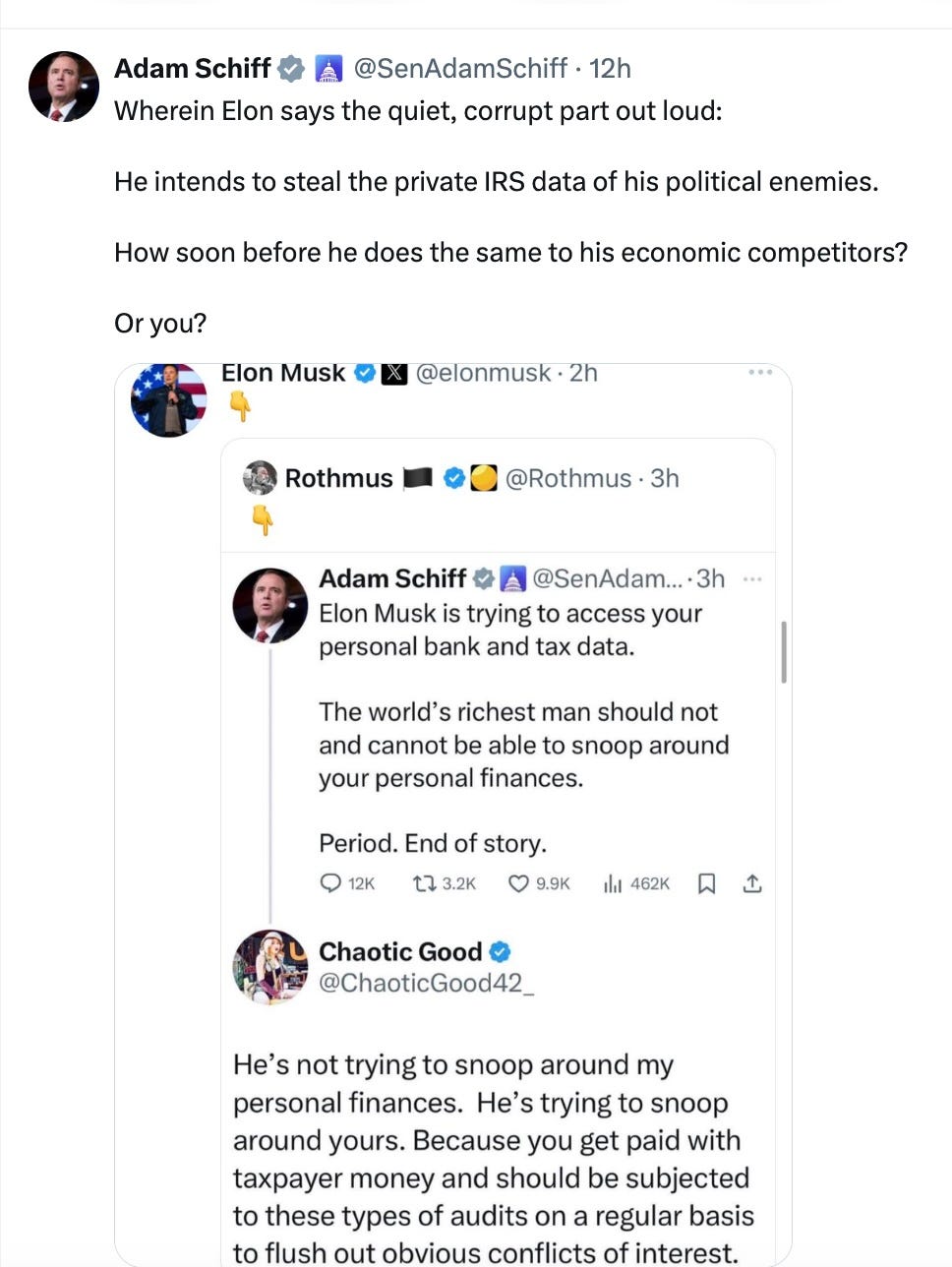Click Adam Schiff's verified checkmark badge

pos(290,69)
